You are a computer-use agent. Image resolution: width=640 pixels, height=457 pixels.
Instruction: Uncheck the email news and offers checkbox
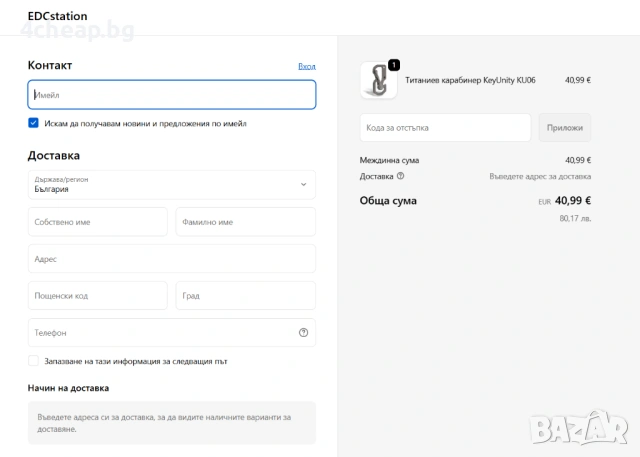click(34, 124)
